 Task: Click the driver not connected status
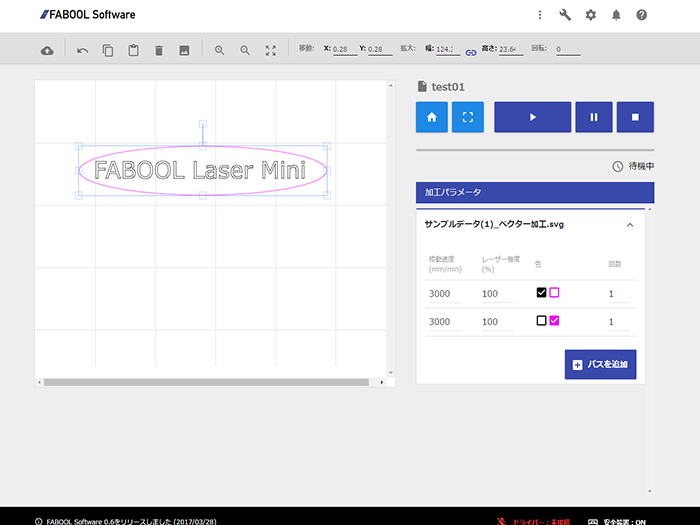pos(541,521)
